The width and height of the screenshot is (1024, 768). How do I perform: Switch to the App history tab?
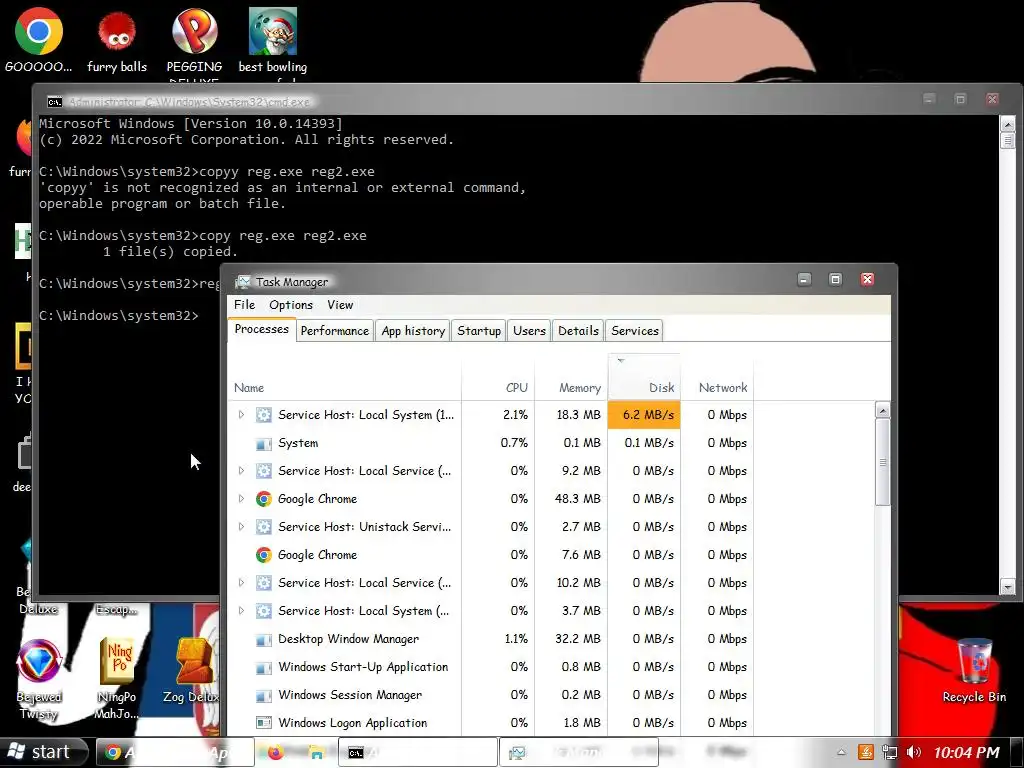coord(413,331)
